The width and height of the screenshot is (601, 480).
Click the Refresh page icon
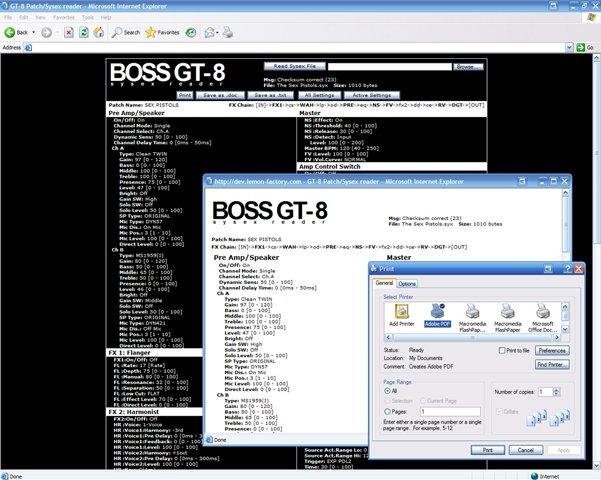coord(84,33)
